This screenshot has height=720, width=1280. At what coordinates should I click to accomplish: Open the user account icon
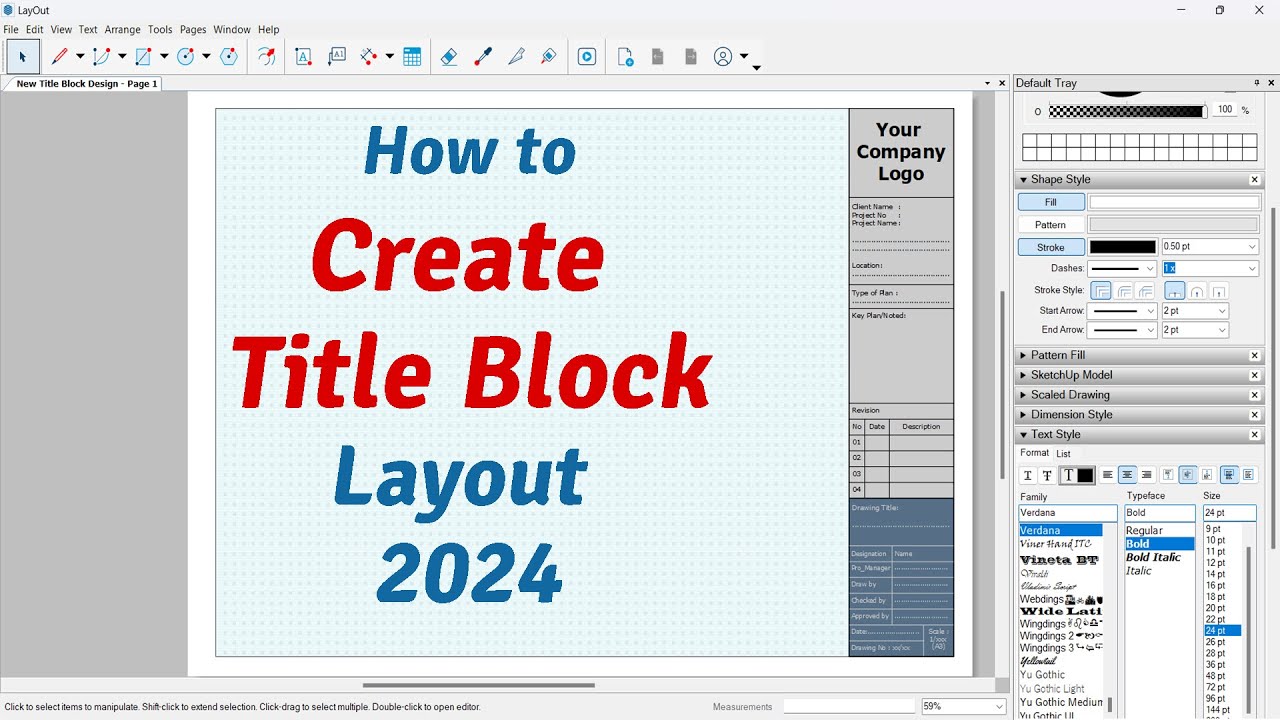(723, 57)
